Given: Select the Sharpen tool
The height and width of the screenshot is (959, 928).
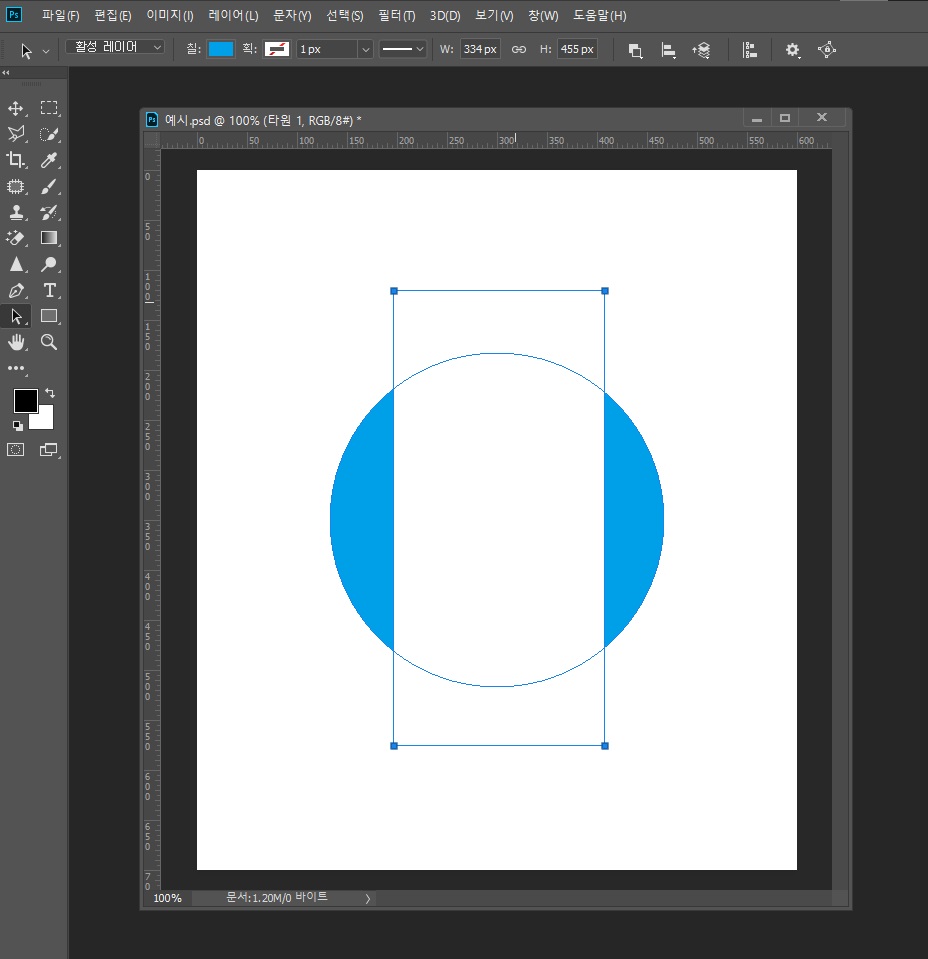Looking at the screenshot, I should pyautogui.click(x=16, y=264).
